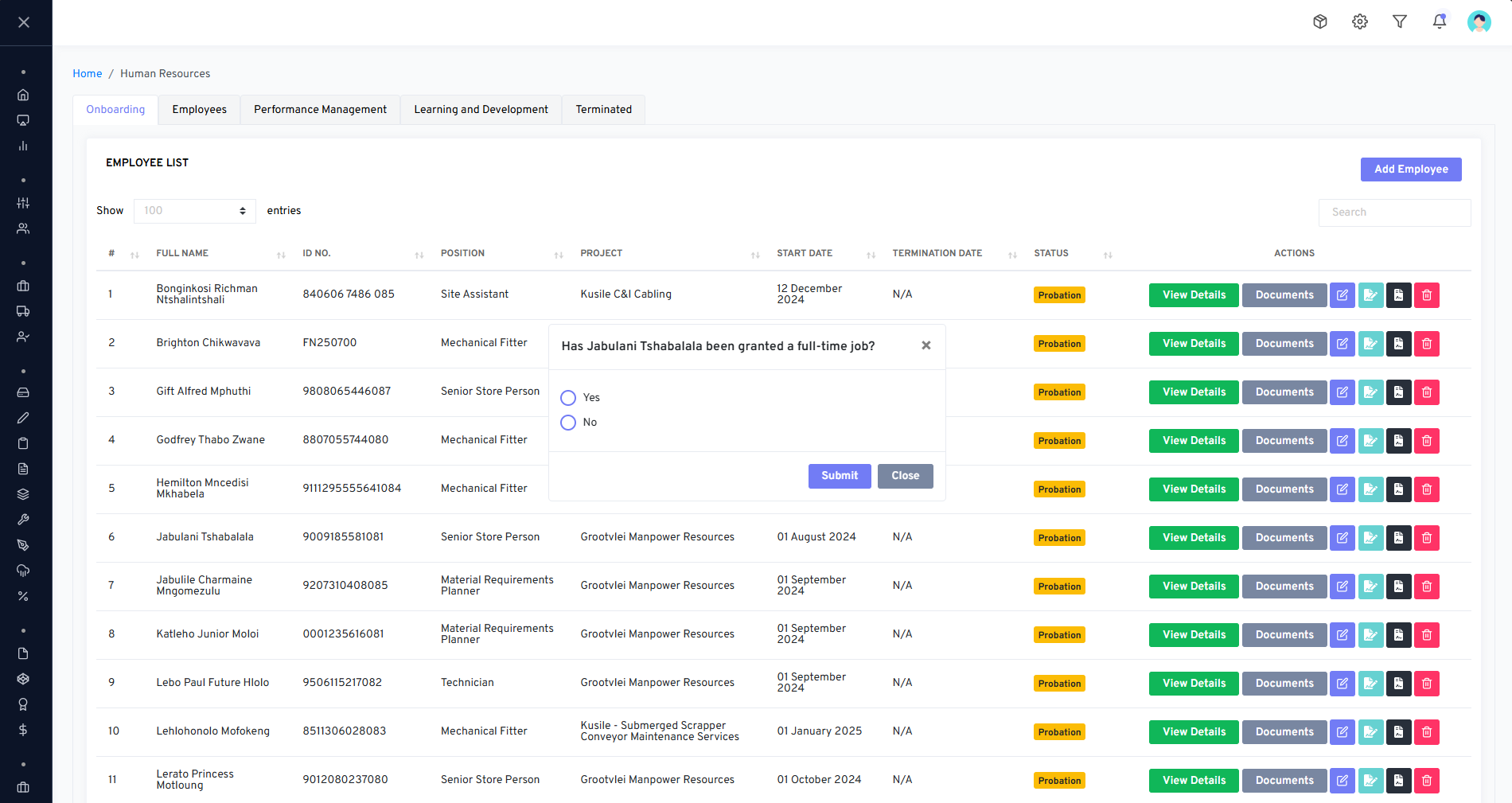Edit Lebo Paul Future Hlolo's record

[x=1342, y=684]
